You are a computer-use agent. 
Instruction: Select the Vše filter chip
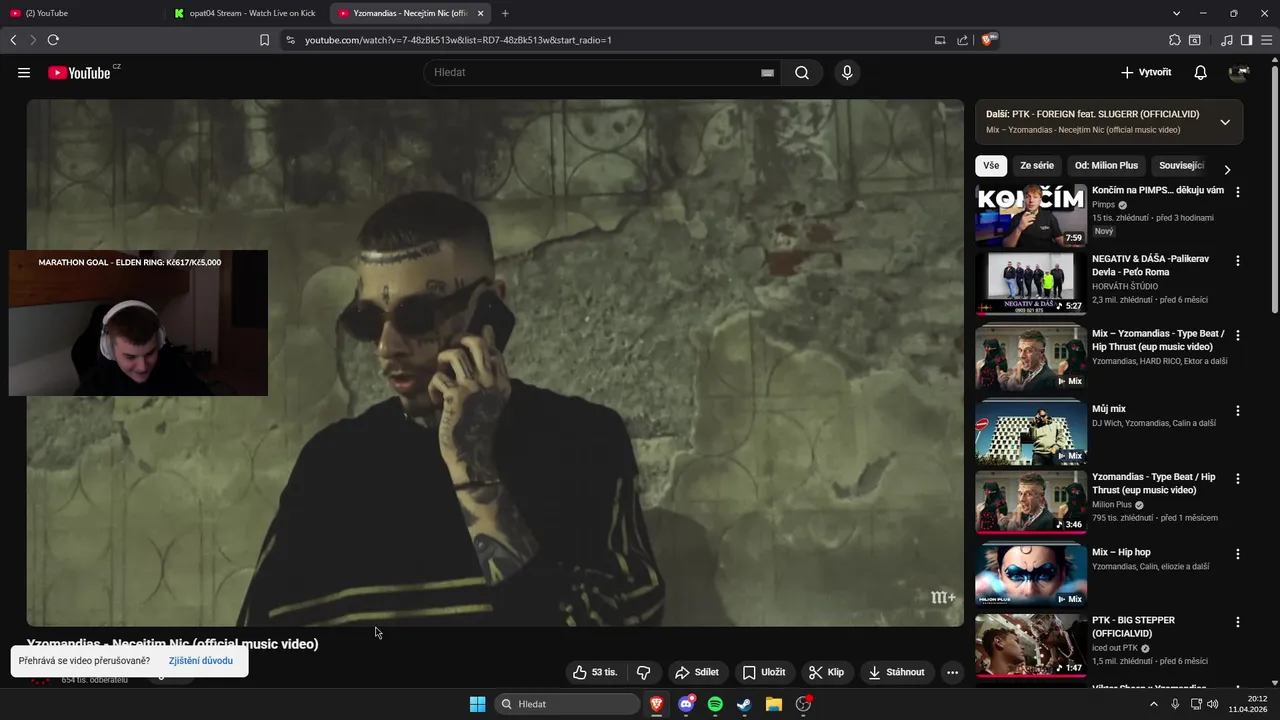[991, 165]
